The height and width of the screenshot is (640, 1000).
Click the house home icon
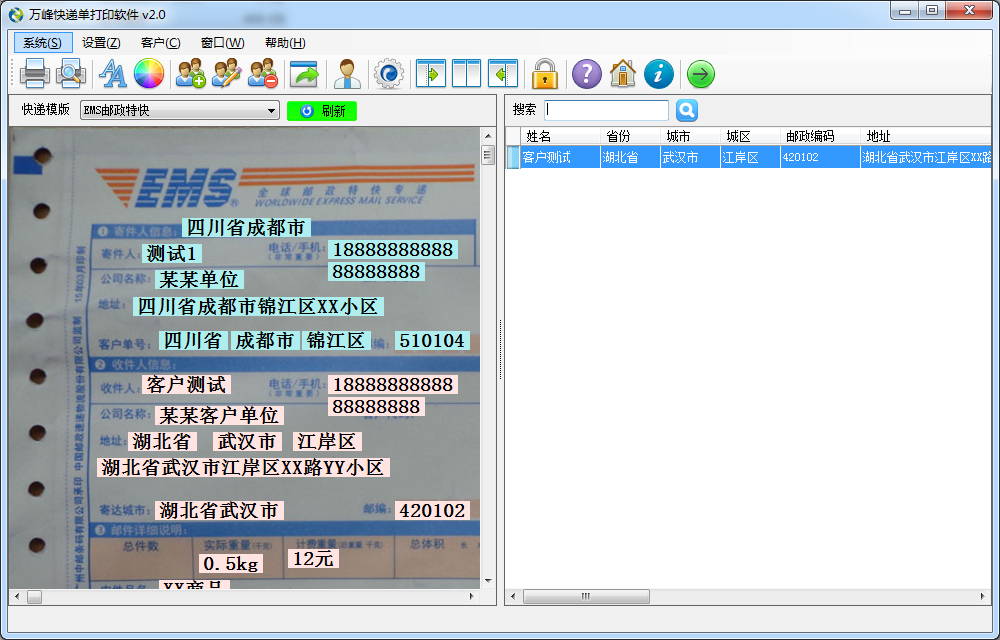(622, 73)
